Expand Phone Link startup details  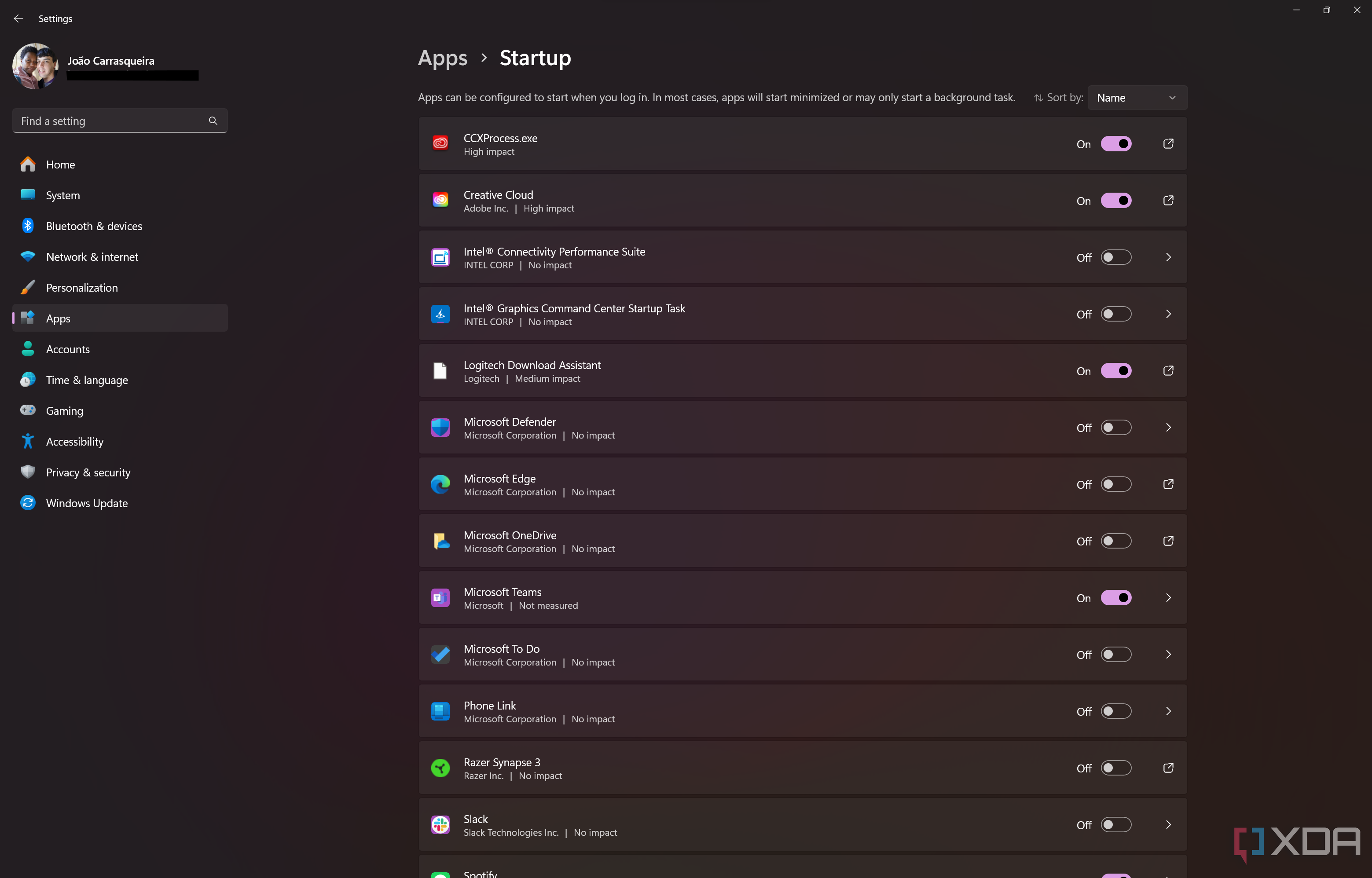click(1167, 711)
